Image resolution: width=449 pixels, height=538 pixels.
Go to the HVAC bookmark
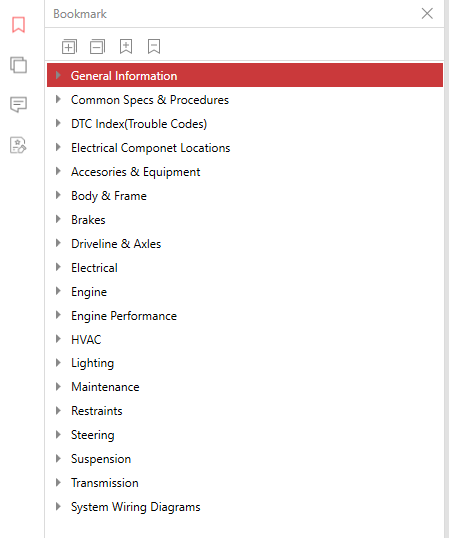click(x=86, y=340)
